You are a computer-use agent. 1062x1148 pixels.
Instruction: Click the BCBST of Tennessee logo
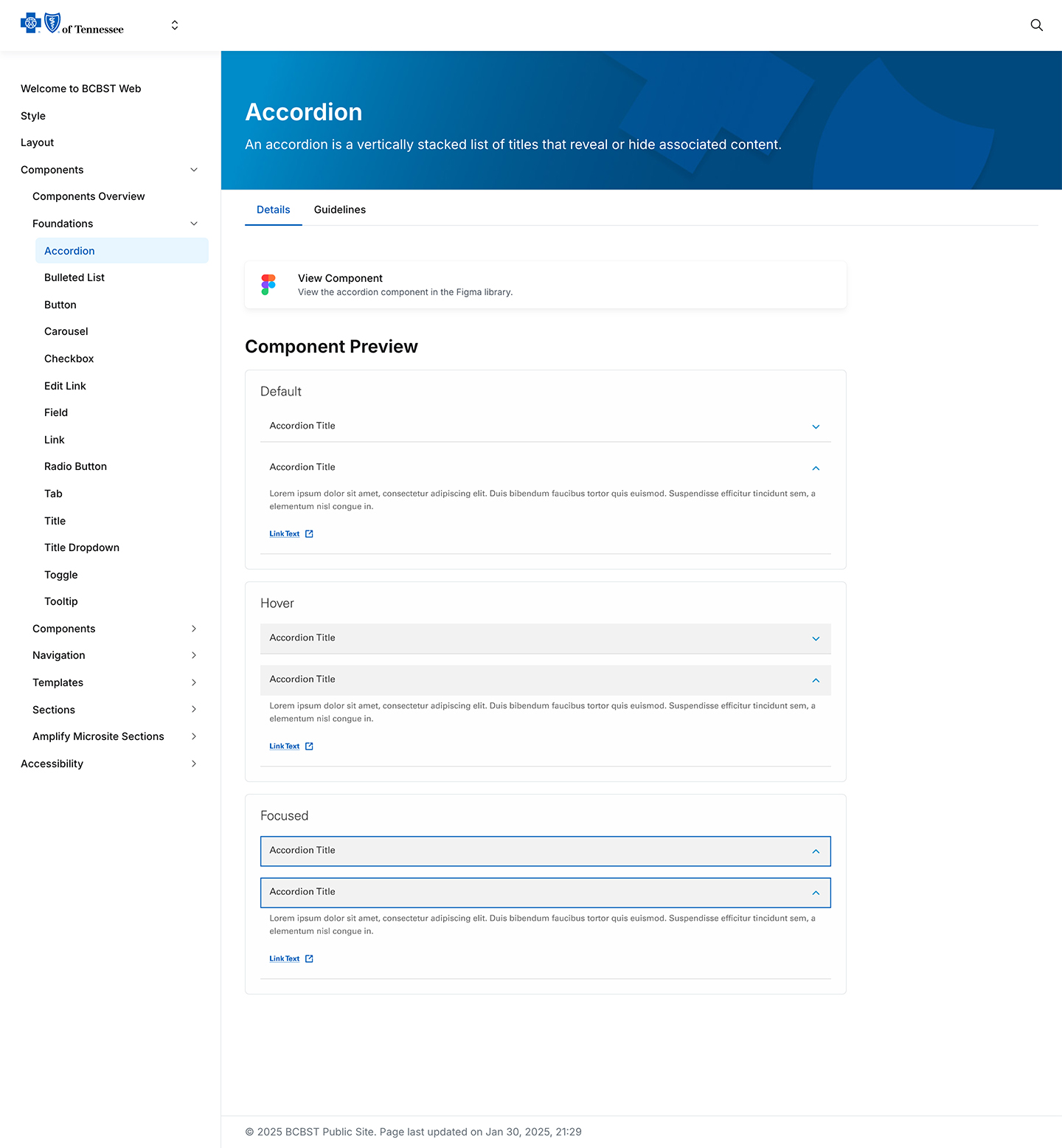(72, 24)
